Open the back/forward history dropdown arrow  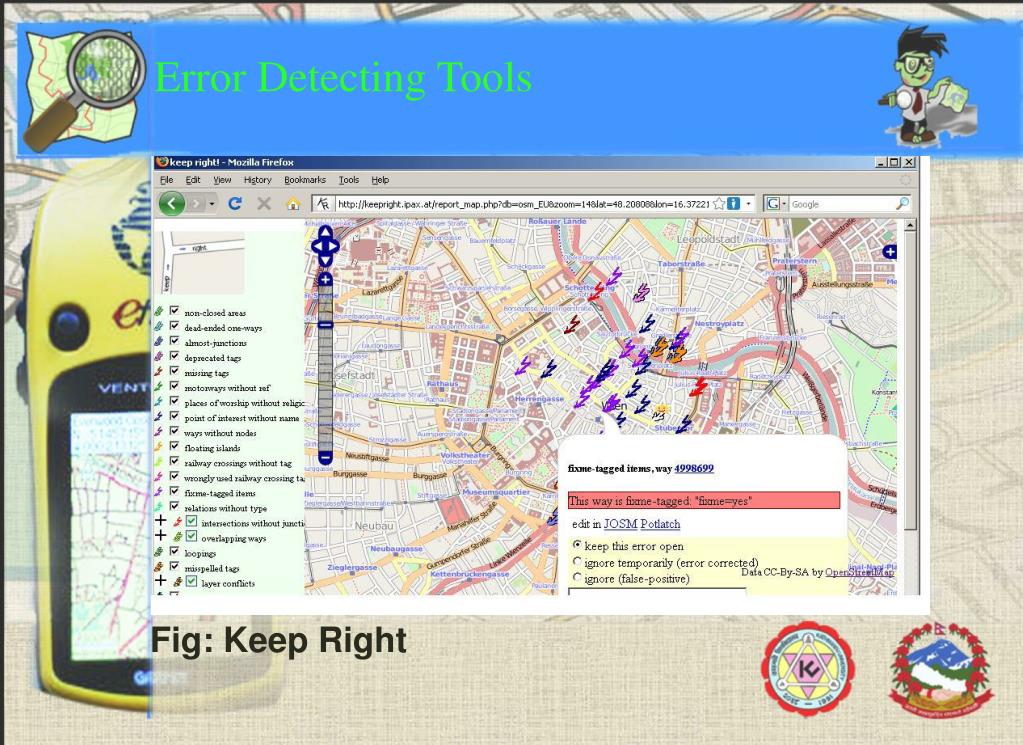[212, 204]
